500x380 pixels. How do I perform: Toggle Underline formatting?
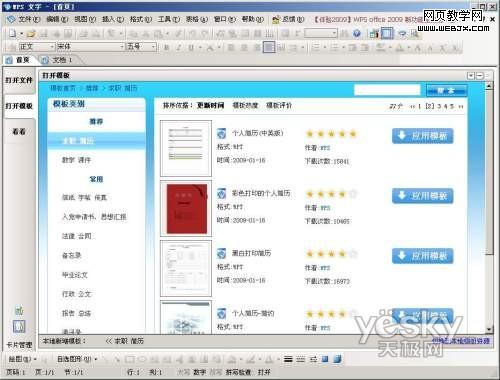click(191, 48)
